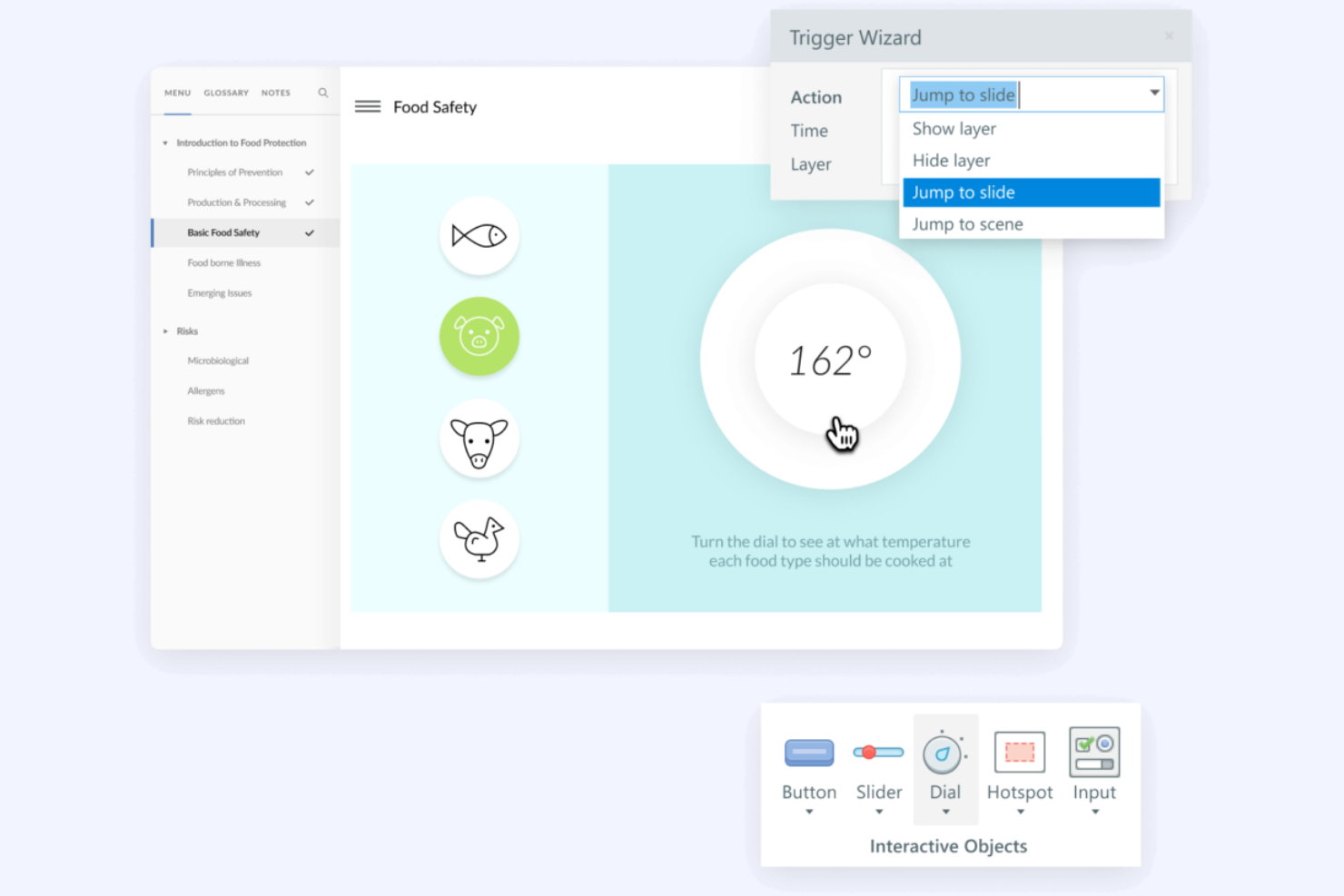Open the search in the course sidebar
1344x896 pixels.
[323, 92]
